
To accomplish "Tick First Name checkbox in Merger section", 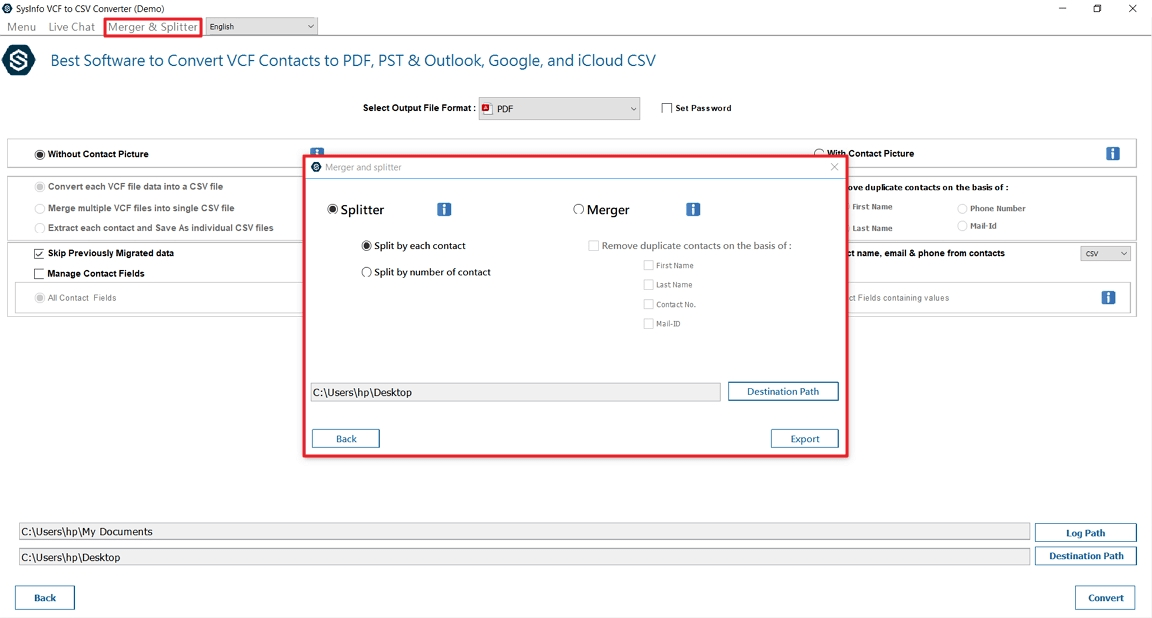I will coord(648,265).
